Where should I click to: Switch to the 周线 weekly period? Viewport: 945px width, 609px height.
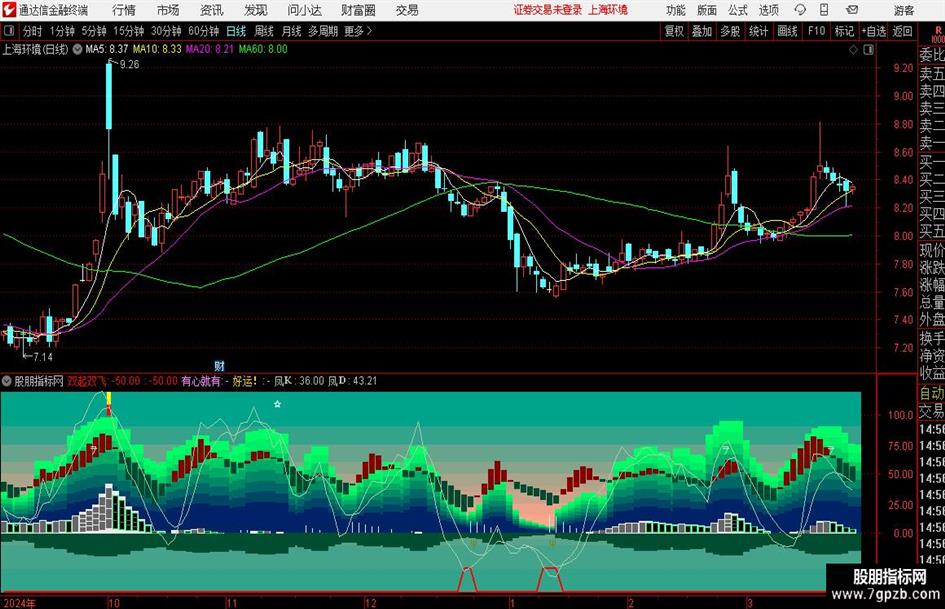(264, 31)
